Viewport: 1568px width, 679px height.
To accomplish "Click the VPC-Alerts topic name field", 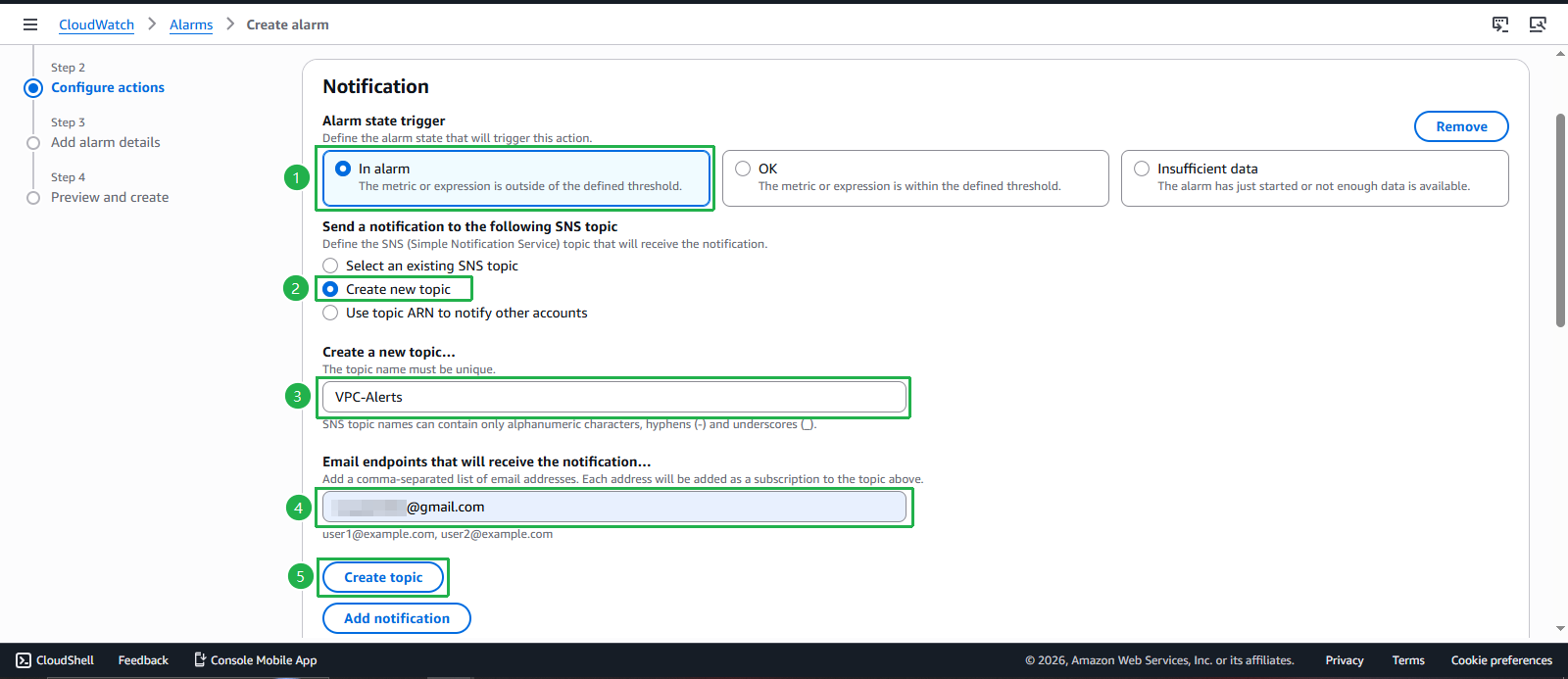I will [614, 397].
